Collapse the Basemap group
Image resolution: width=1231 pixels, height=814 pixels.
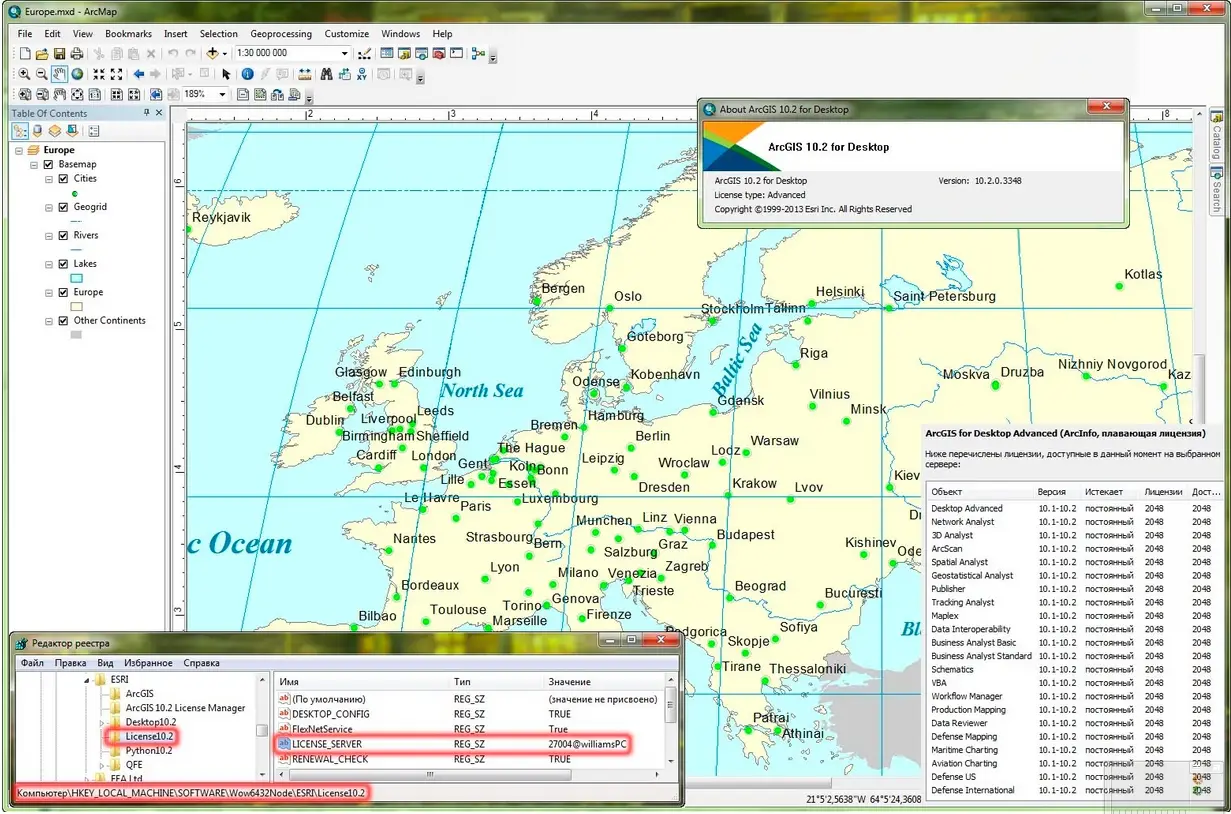(x=34, y=164)
